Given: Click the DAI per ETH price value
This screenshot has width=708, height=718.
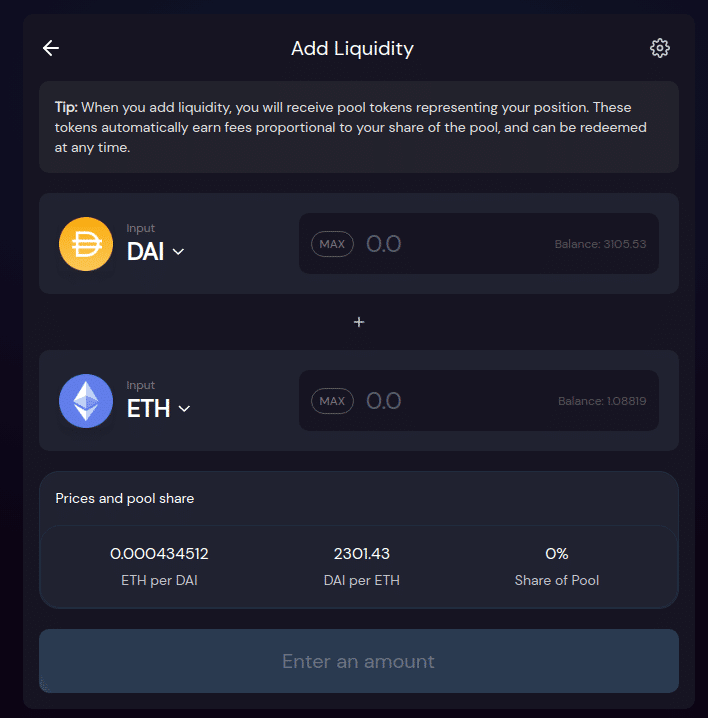Looking at the screenshot, I should pyautogui.click(x=362, y=554).
